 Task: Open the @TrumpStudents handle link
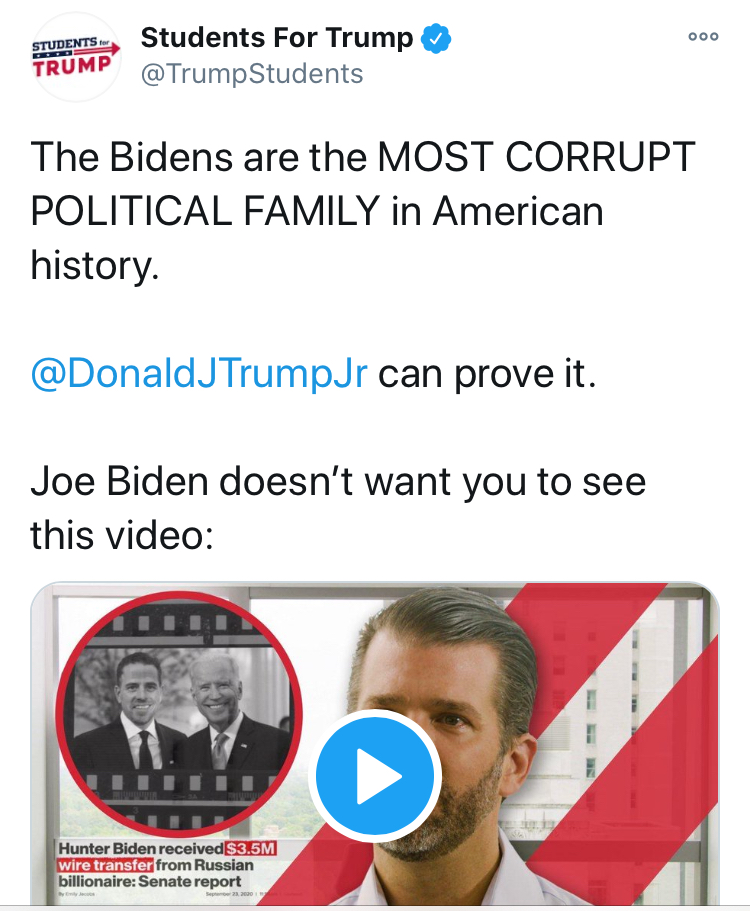click(x=251, y=74)
